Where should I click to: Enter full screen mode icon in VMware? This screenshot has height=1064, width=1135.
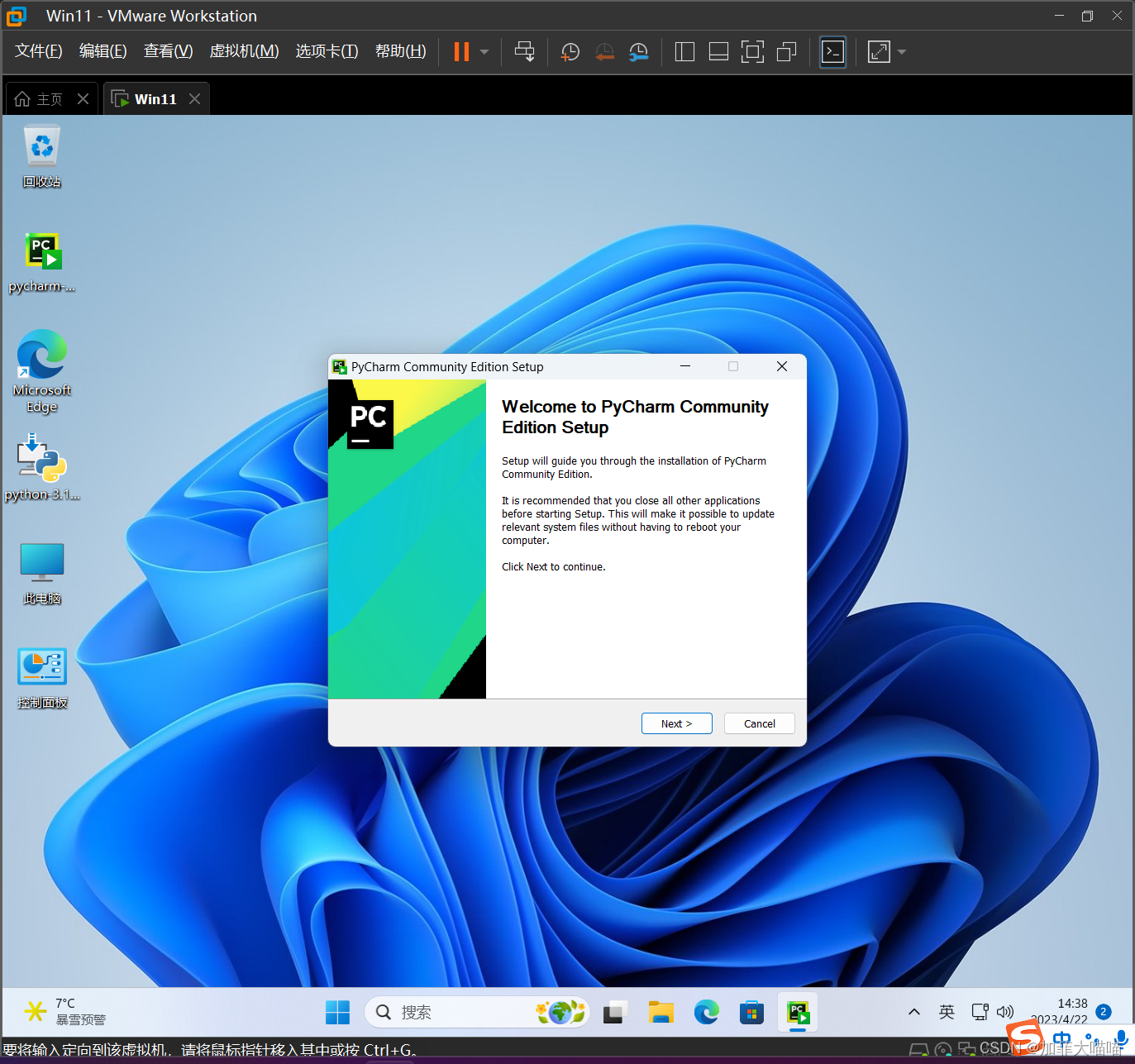(x=752, y=52)
